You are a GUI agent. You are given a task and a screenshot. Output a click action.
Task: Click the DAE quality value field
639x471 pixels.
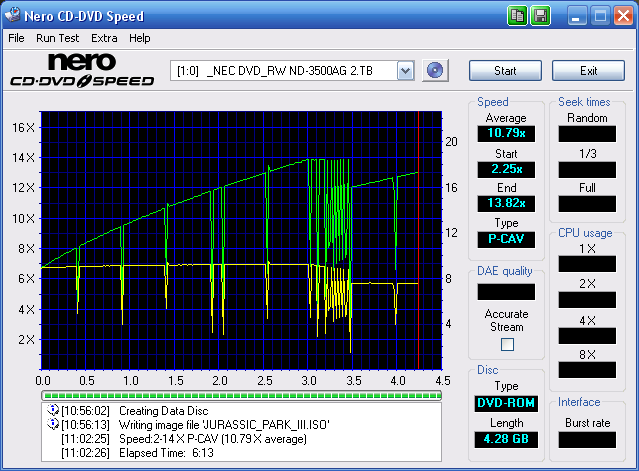tap(506, 292)
